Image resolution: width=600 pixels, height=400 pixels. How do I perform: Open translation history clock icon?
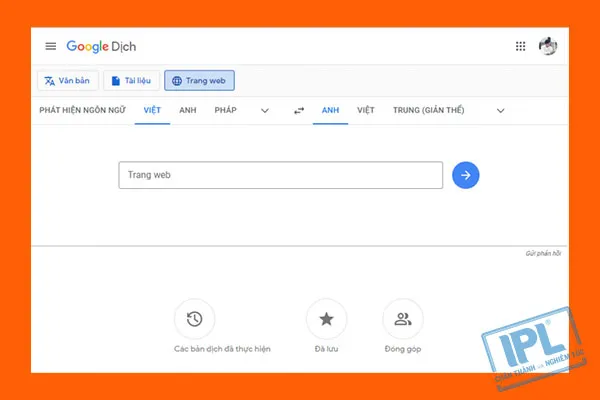pos(194,319)
